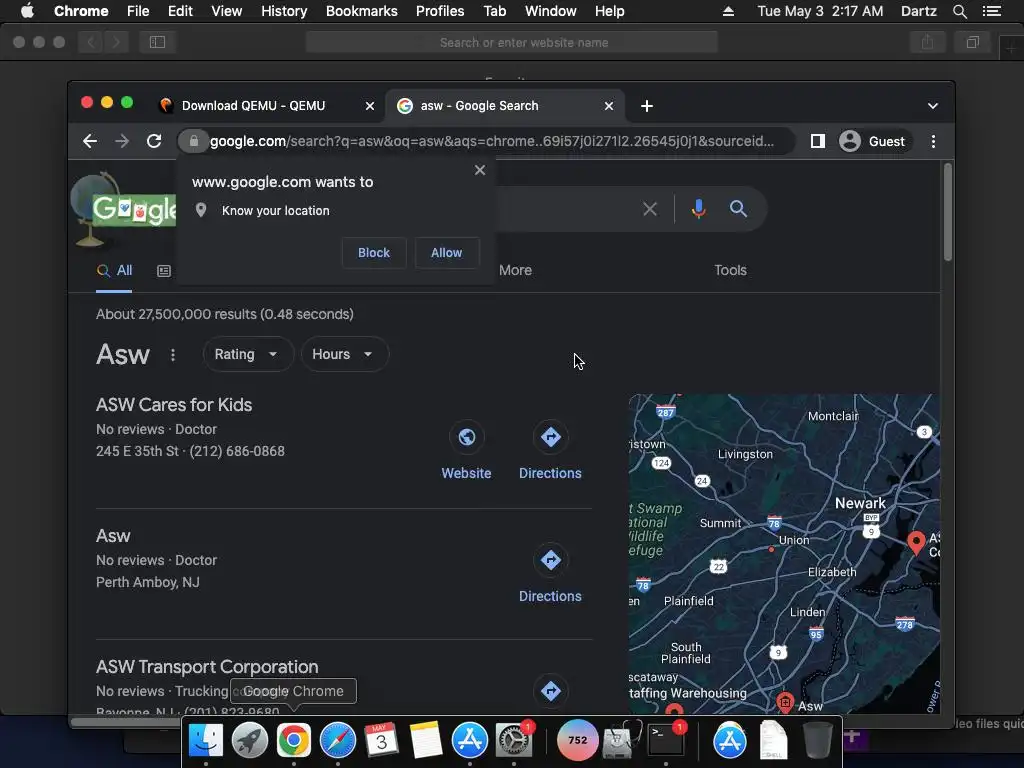
Task: Click the map of Newark area
Action: [784, 553]
